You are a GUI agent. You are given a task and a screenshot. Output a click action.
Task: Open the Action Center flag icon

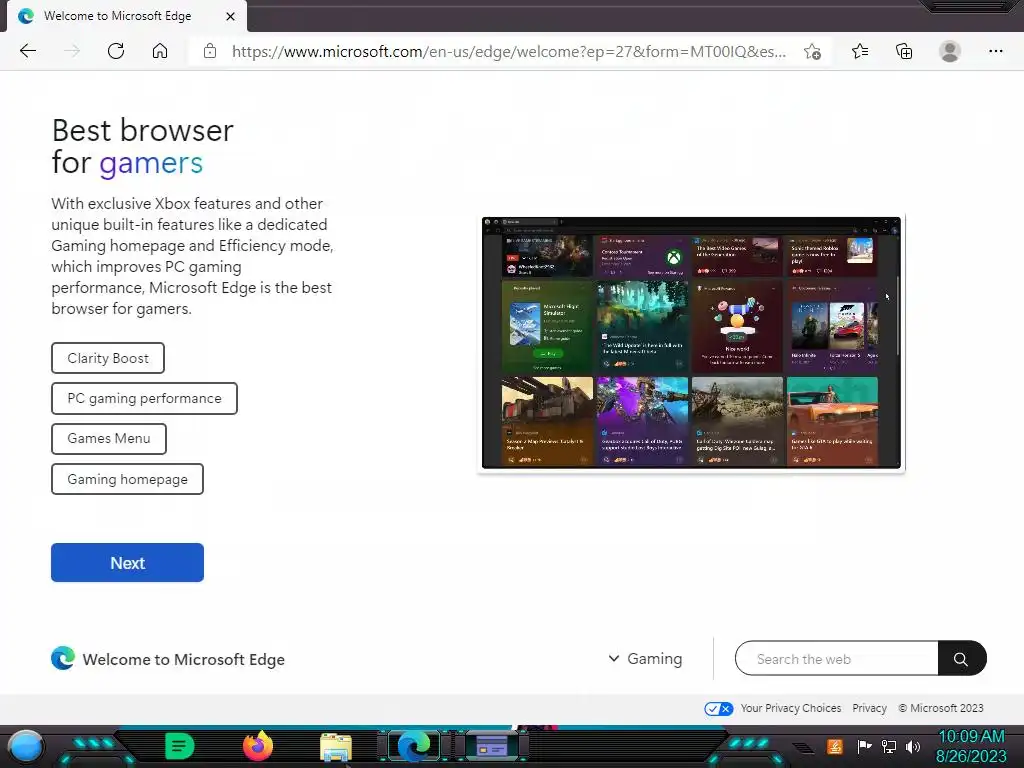864,746
